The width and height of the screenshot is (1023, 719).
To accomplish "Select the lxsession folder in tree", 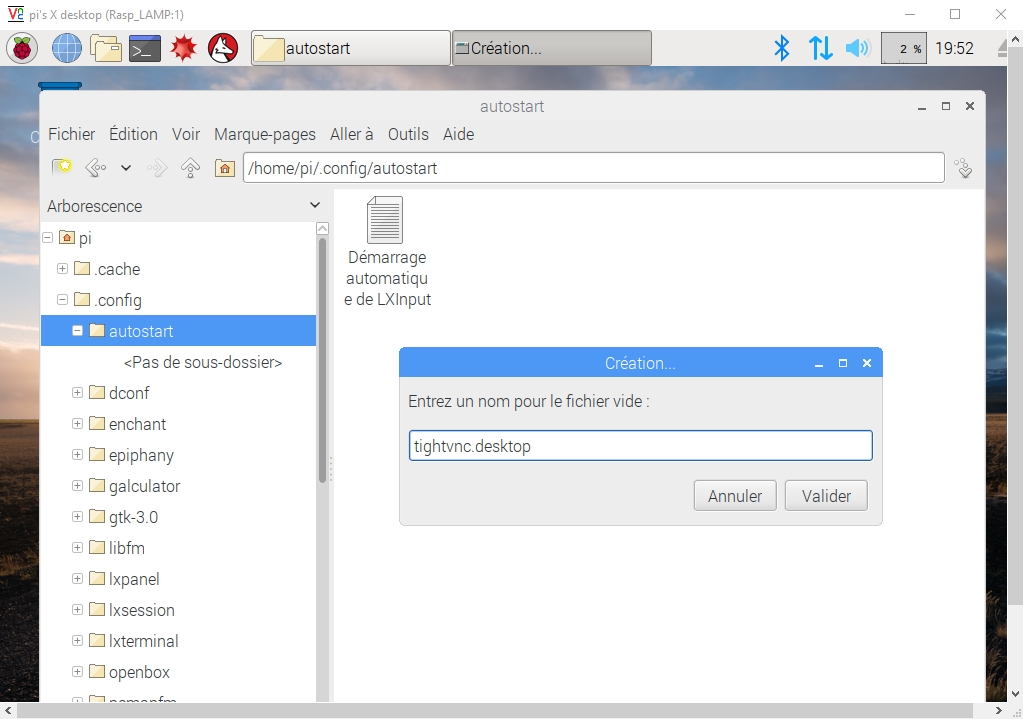I will click(x=132, y=610).
